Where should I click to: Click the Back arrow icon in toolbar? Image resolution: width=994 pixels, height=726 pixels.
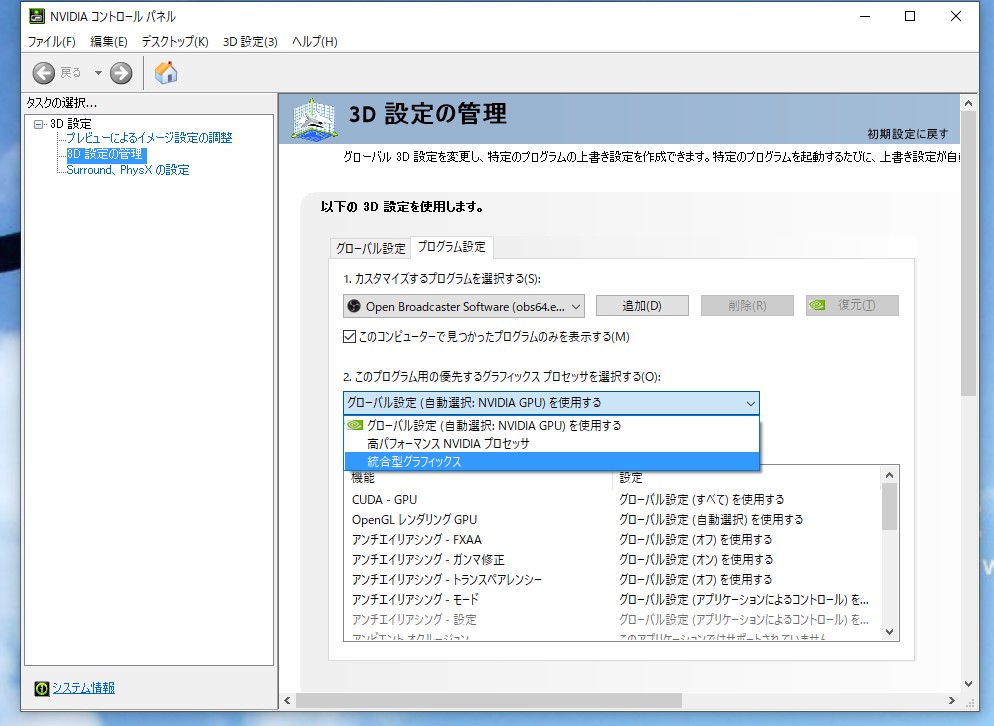point(44,72)
